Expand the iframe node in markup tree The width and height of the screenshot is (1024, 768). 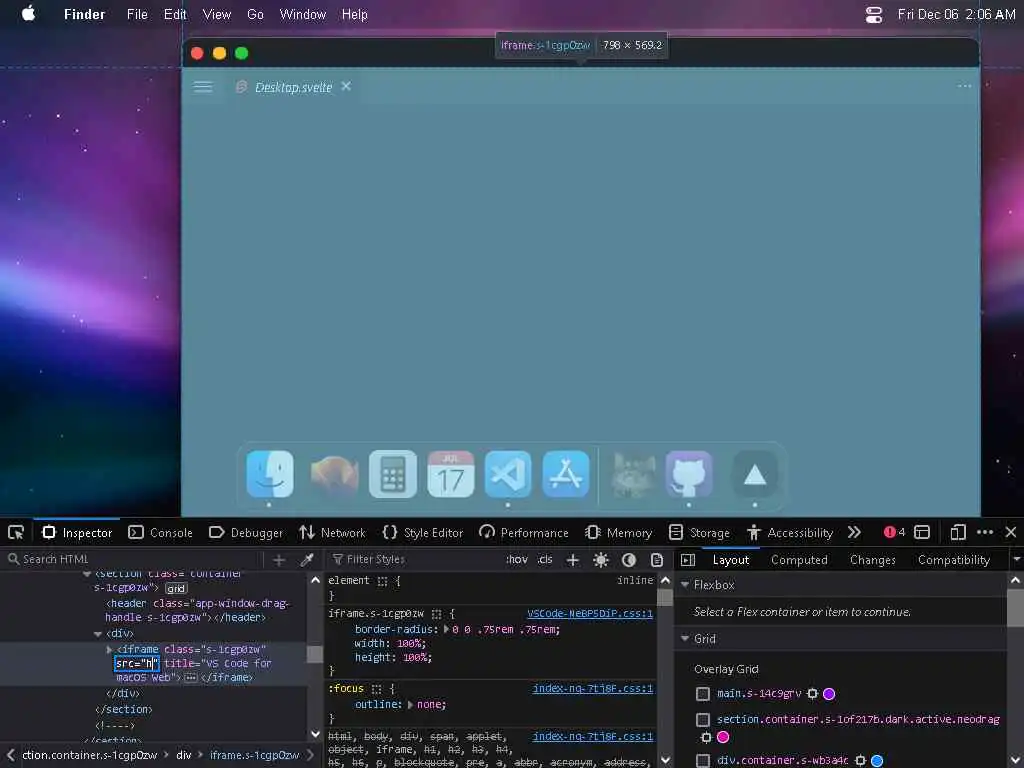click(x=109, y=650)
